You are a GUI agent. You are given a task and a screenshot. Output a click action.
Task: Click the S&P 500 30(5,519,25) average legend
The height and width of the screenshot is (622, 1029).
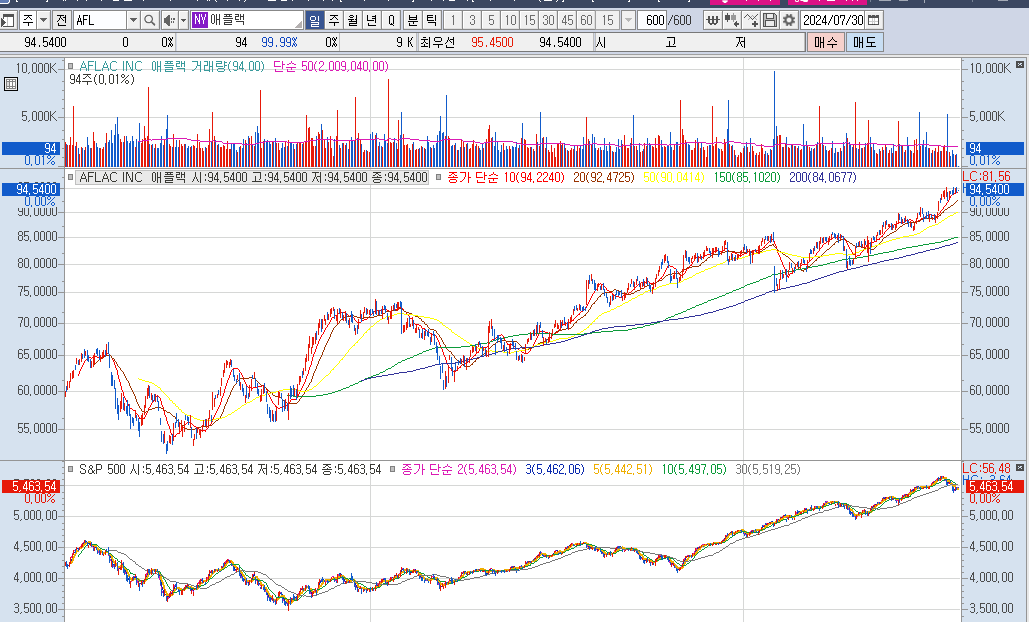(x=768, y=469)
